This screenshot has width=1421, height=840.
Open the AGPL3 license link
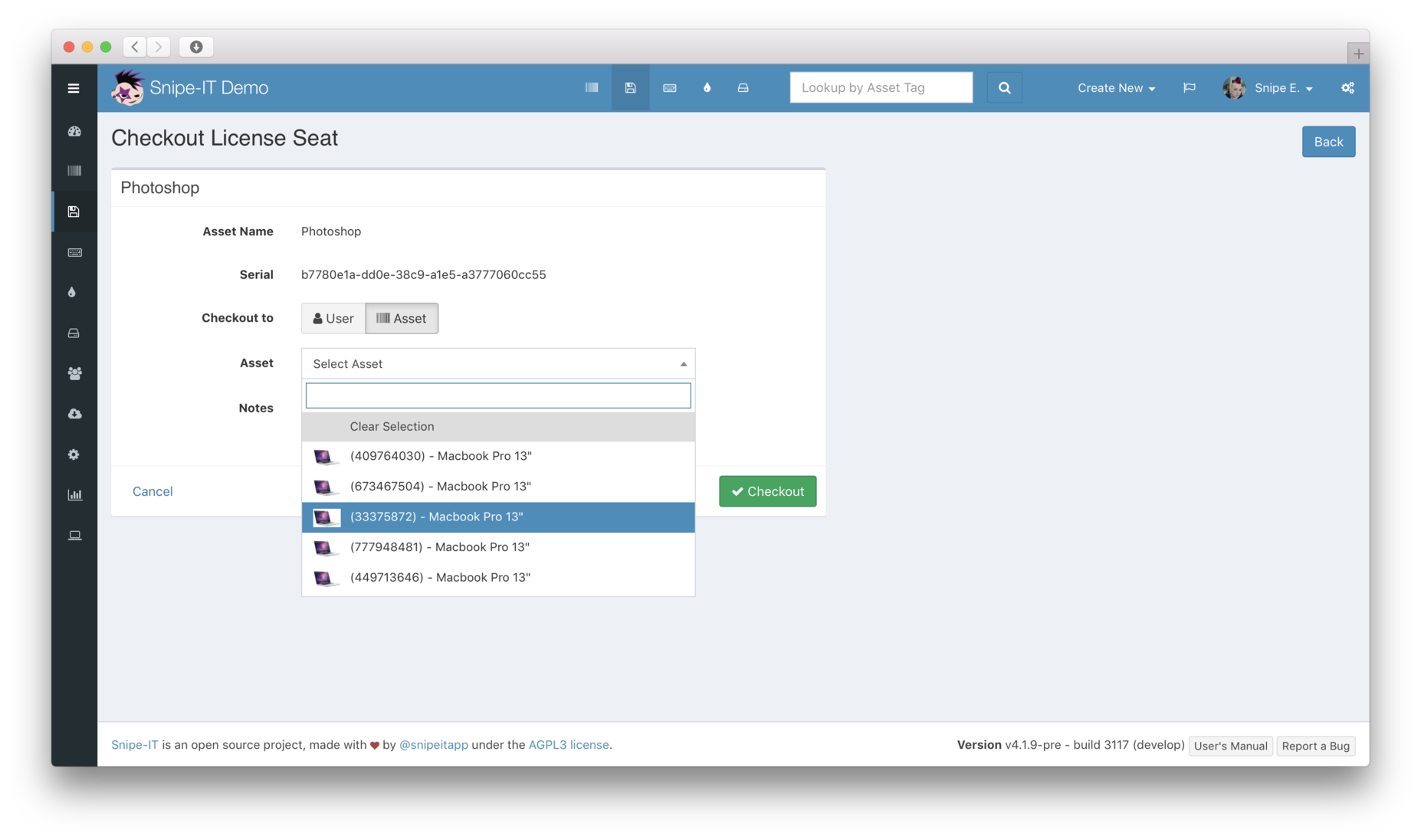[x=569, y=745]
